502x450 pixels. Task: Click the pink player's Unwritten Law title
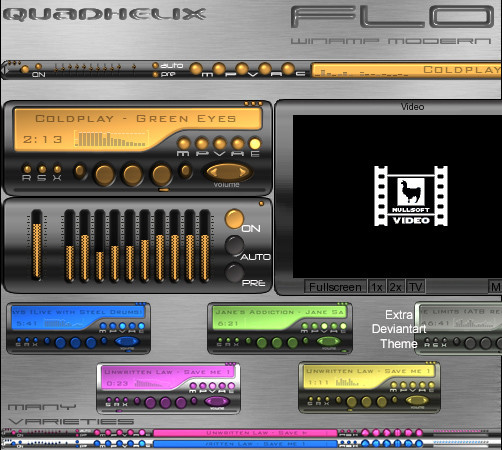[x=168, y=372]
